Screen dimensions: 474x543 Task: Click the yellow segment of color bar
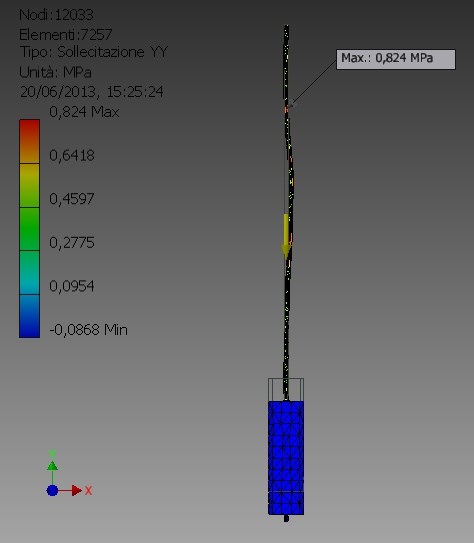point(29,185)
